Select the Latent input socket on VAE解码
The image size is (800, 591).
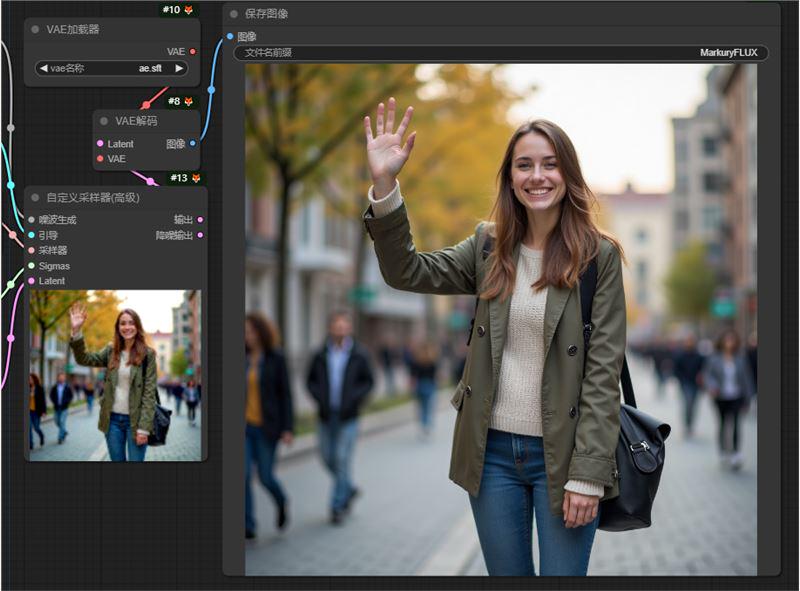99,143
